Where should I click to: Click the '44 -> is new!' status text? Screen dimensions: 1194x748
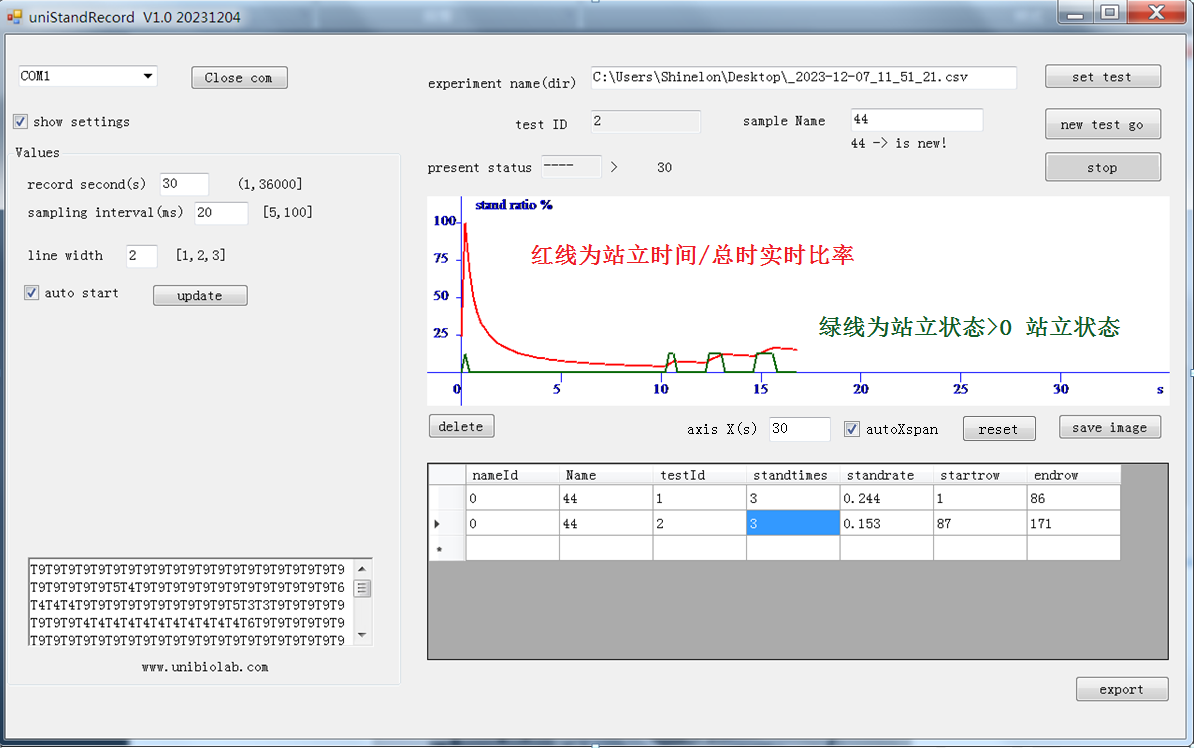(899, 143)
